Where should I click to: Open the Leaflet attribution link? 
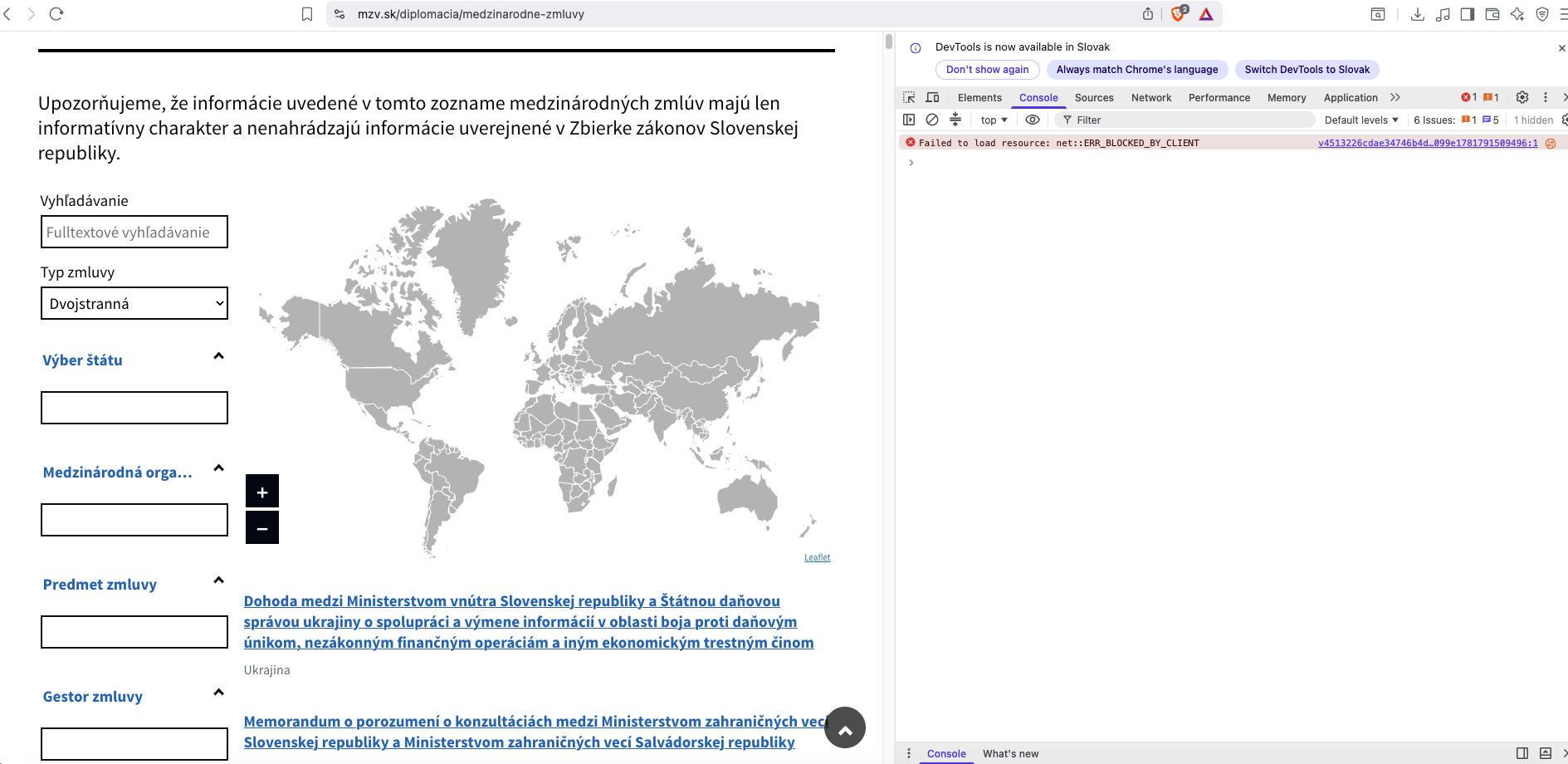point(817,557)
